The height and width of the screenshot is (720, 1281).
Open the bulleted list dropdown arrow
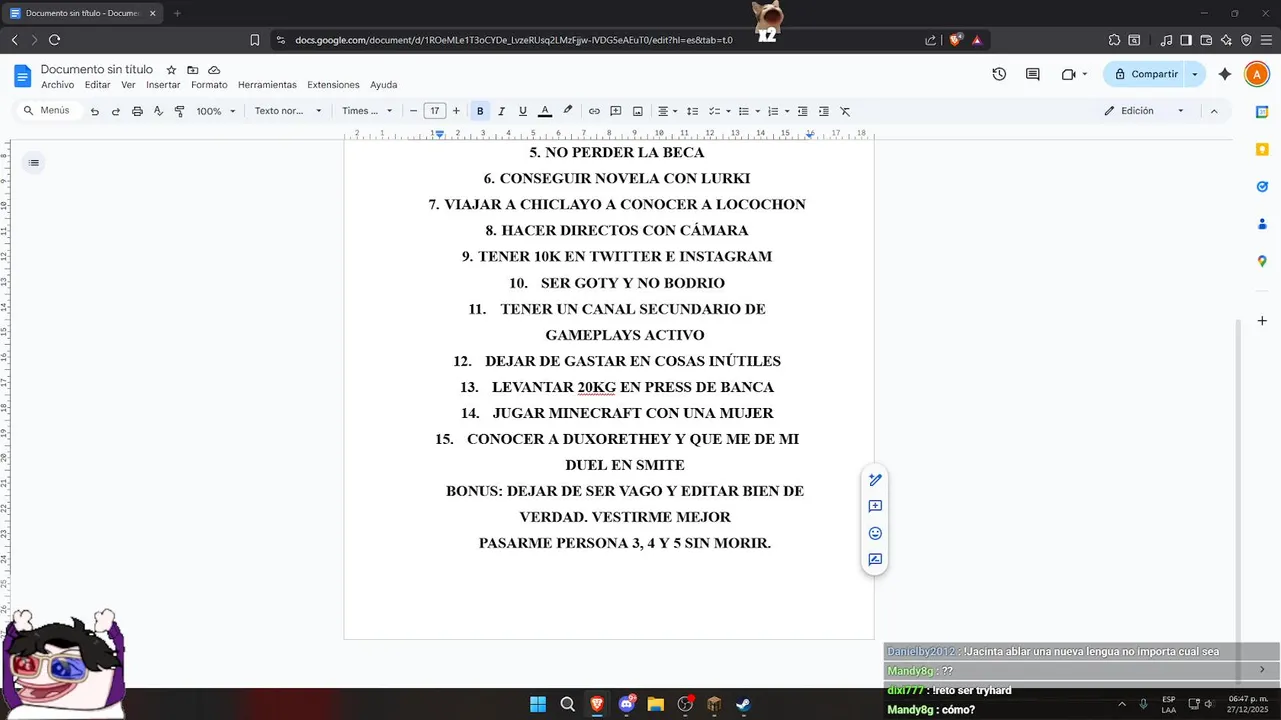click(758, 111)
